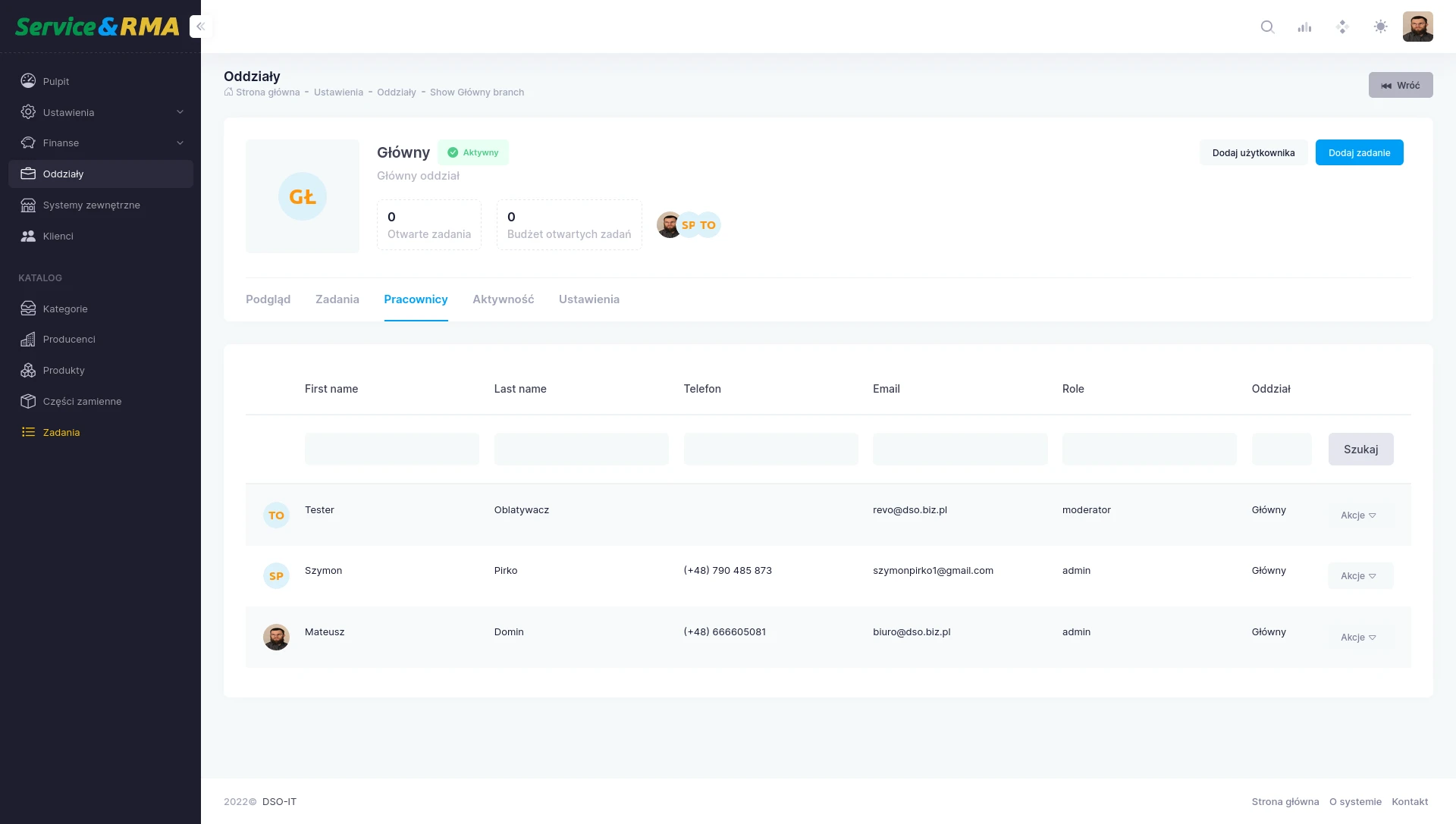Open Klienci people icon in sidebar

[x=28, y=237]
